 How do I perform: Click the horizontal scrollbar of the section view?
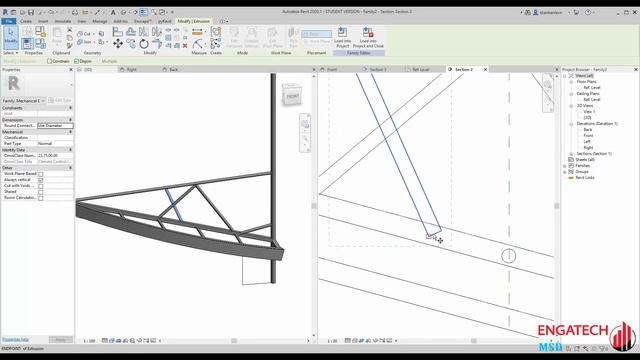(473, 340)
